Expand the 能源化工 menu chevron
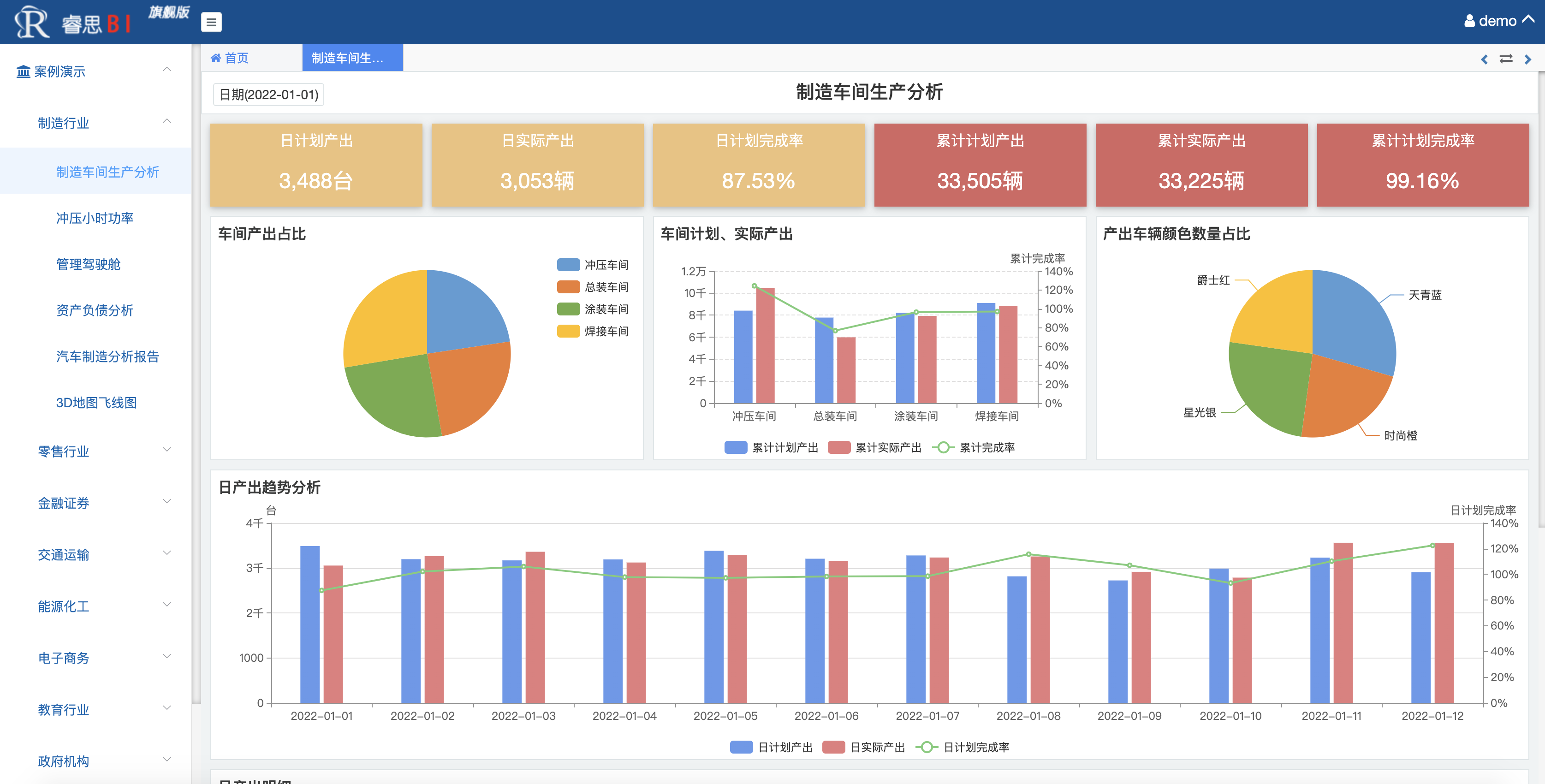 tap(167, 605)
